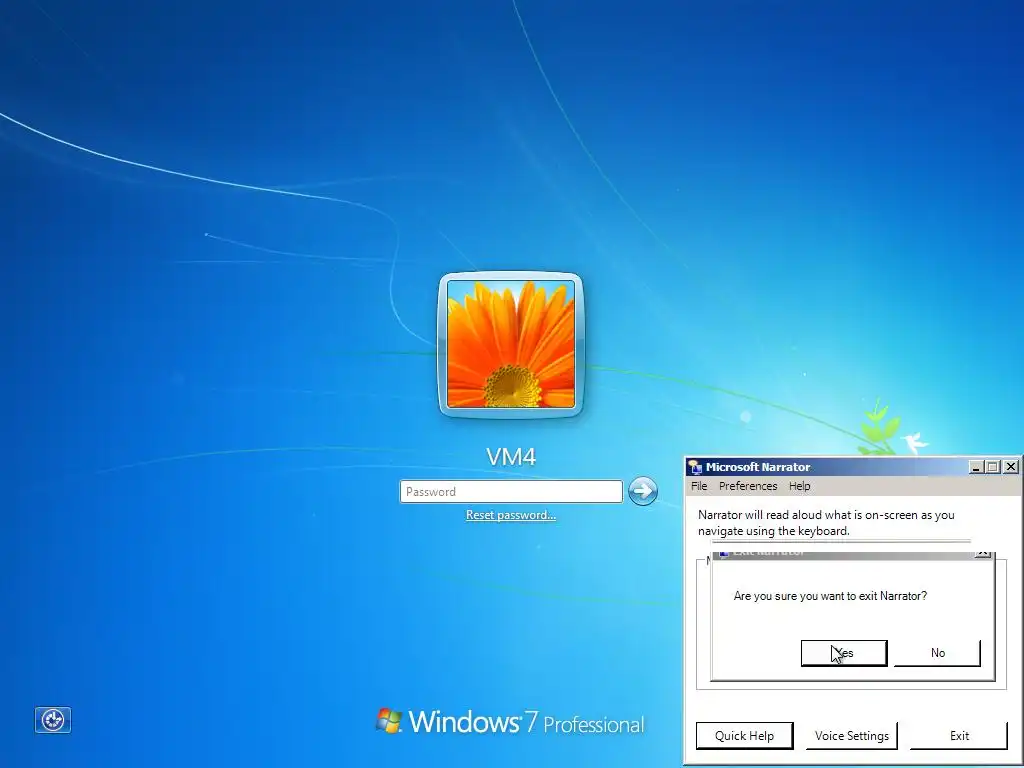The width and height of the screenshot is (1024, 768).
Task: Confirm exit by clicking Yes
Action: click(x=844, y=653)
